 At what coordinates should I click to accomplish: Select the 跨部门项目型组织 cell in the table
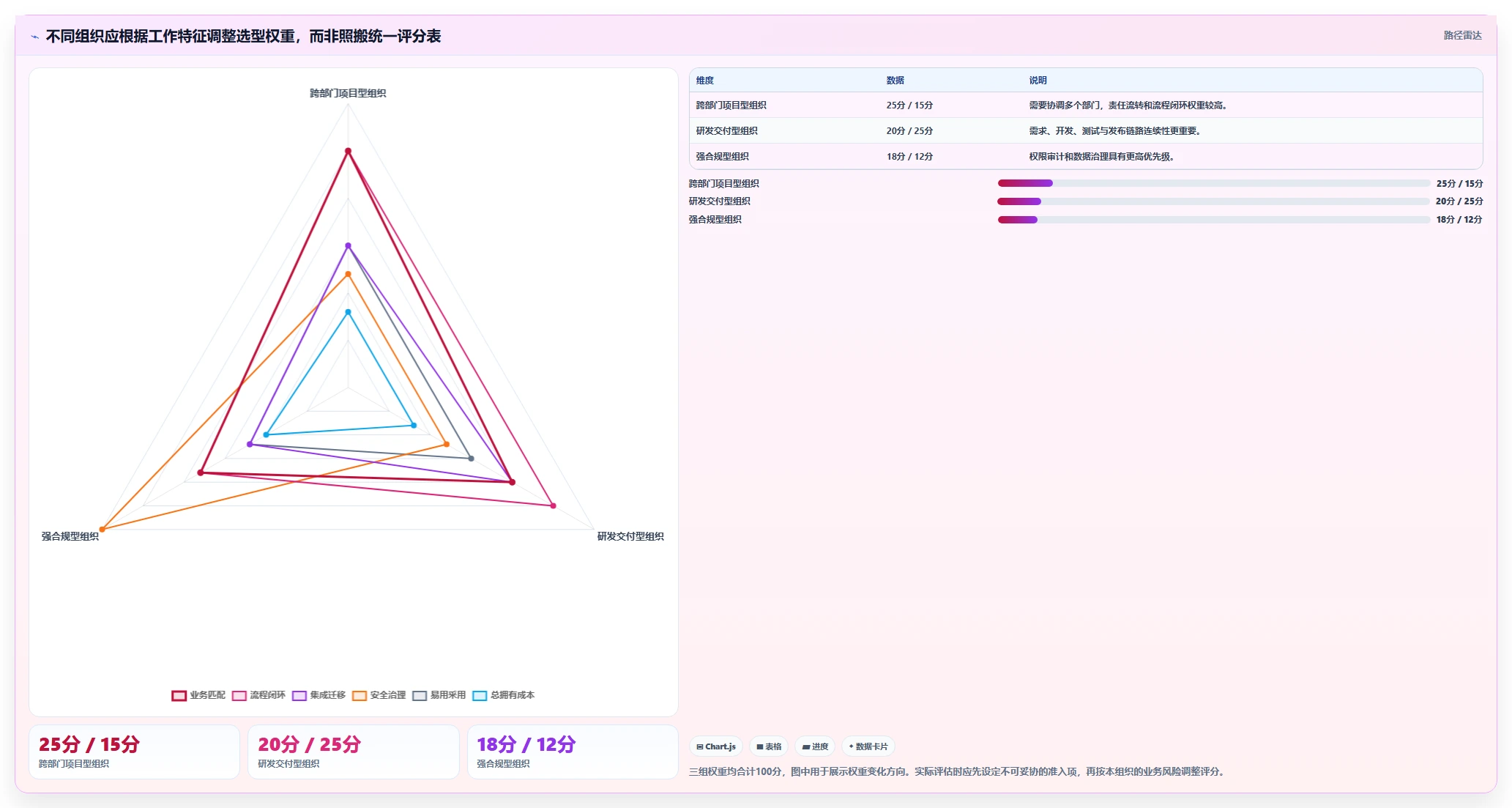pos(731,105)
